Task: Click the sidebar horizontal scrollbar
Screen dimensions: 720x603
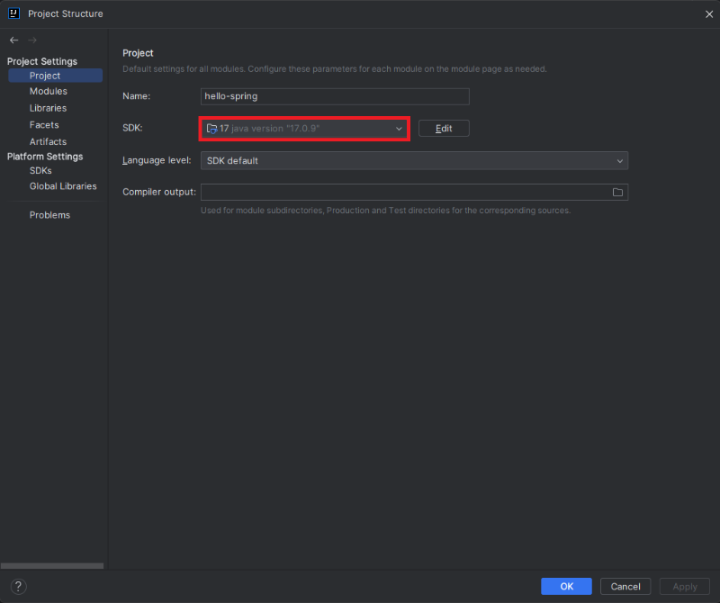Action: click(52, 566)
